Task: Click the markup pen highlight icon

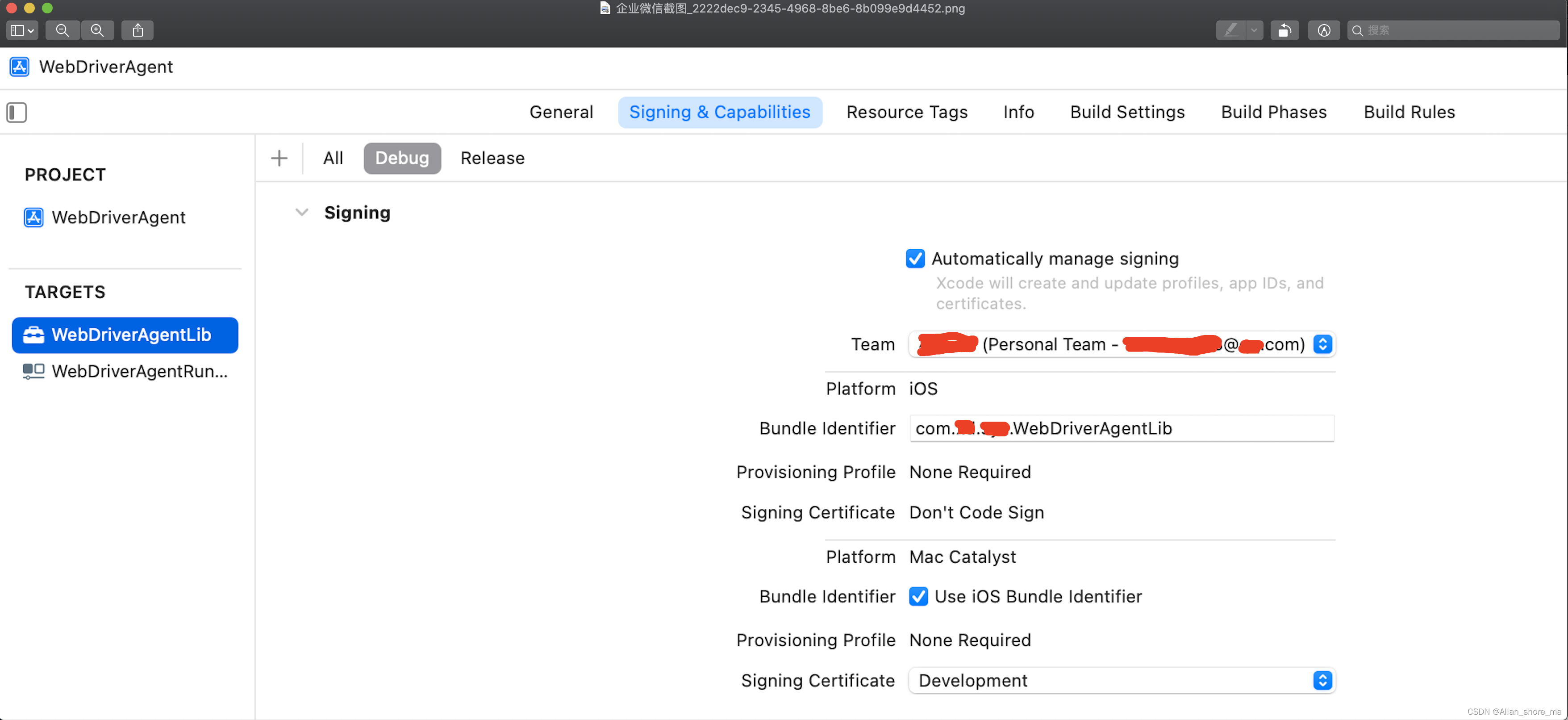Action: [1231, 30]
